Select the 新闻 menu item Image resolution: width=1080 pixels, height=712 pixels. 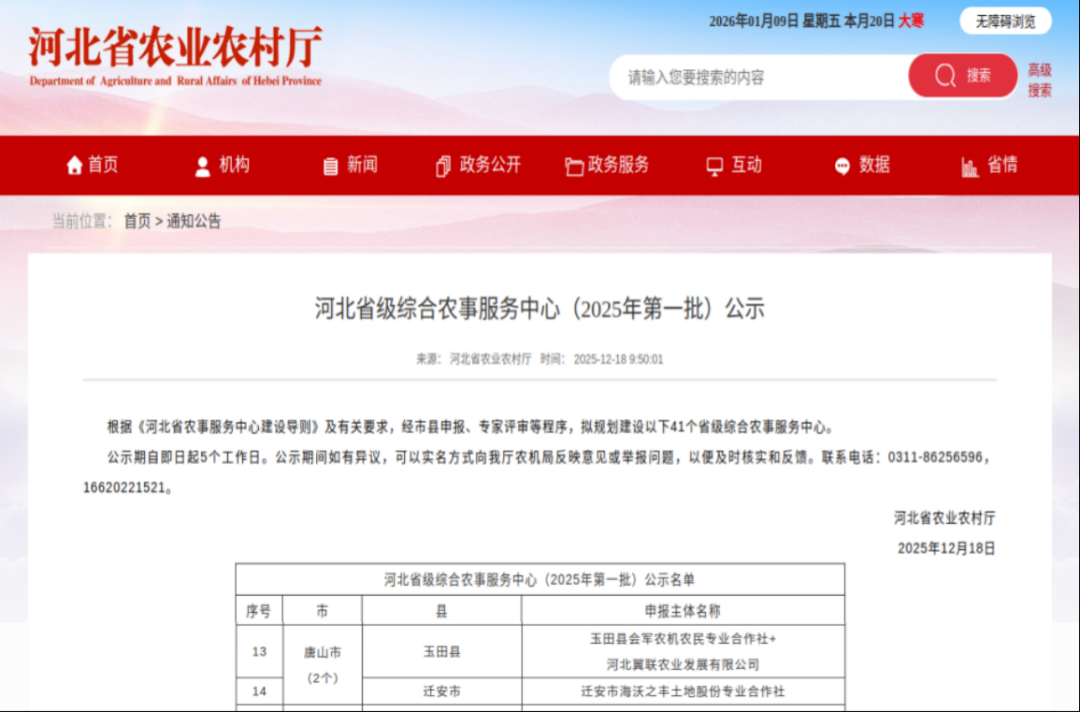coord(362,165)
